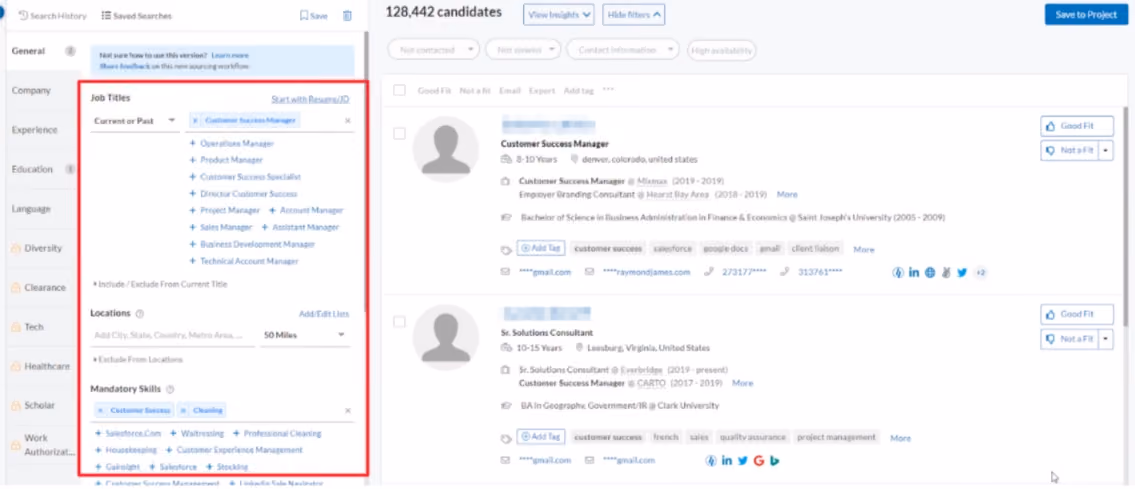Tick the select-all candidates checkbox
This screenshot has height=489, width=1135.
tap(400, 90)
